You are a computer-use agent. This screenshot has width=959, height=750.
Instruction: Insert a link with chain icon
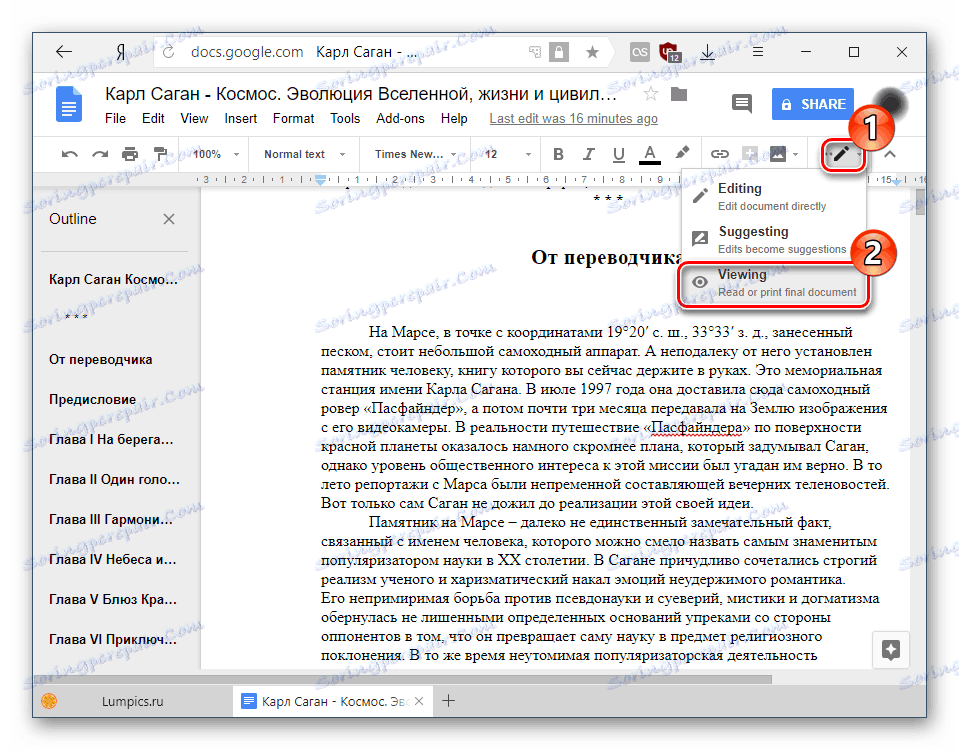click(x=719, y=154)
